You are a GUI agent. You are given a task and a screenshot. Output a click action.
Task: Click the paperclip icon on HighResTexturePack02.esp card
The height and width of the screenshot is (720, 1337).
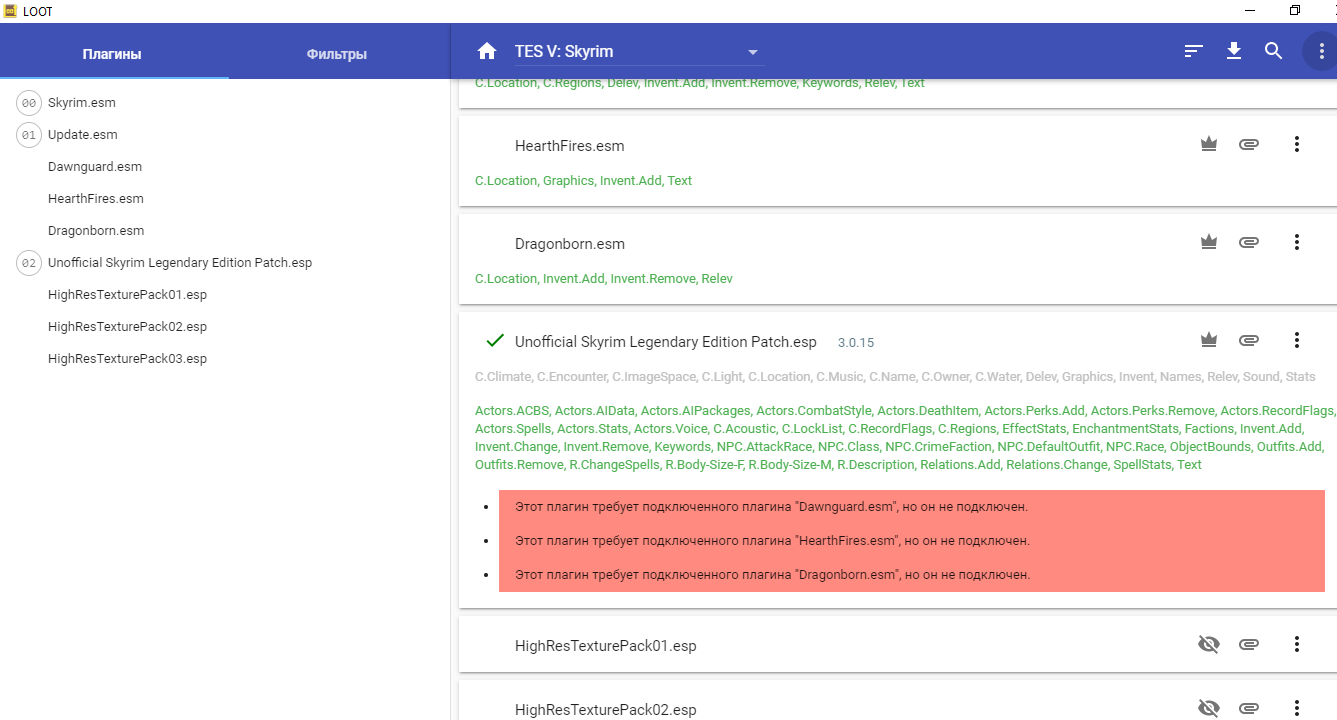(1248, 708)
